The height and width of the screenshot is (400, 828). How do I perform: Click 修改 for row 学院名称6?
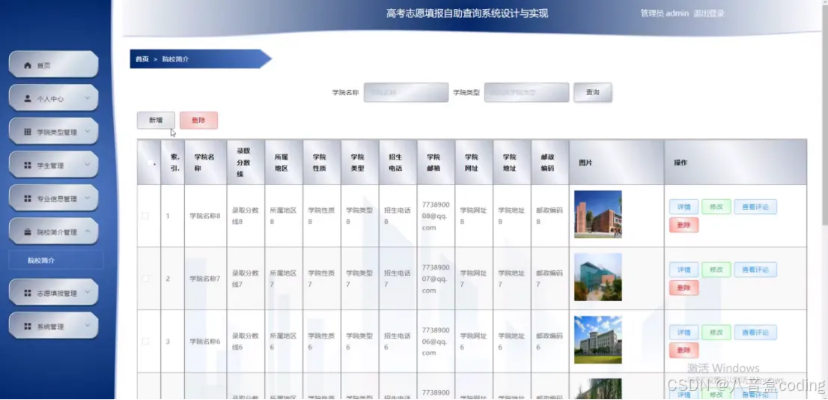[x=716, y=332]
